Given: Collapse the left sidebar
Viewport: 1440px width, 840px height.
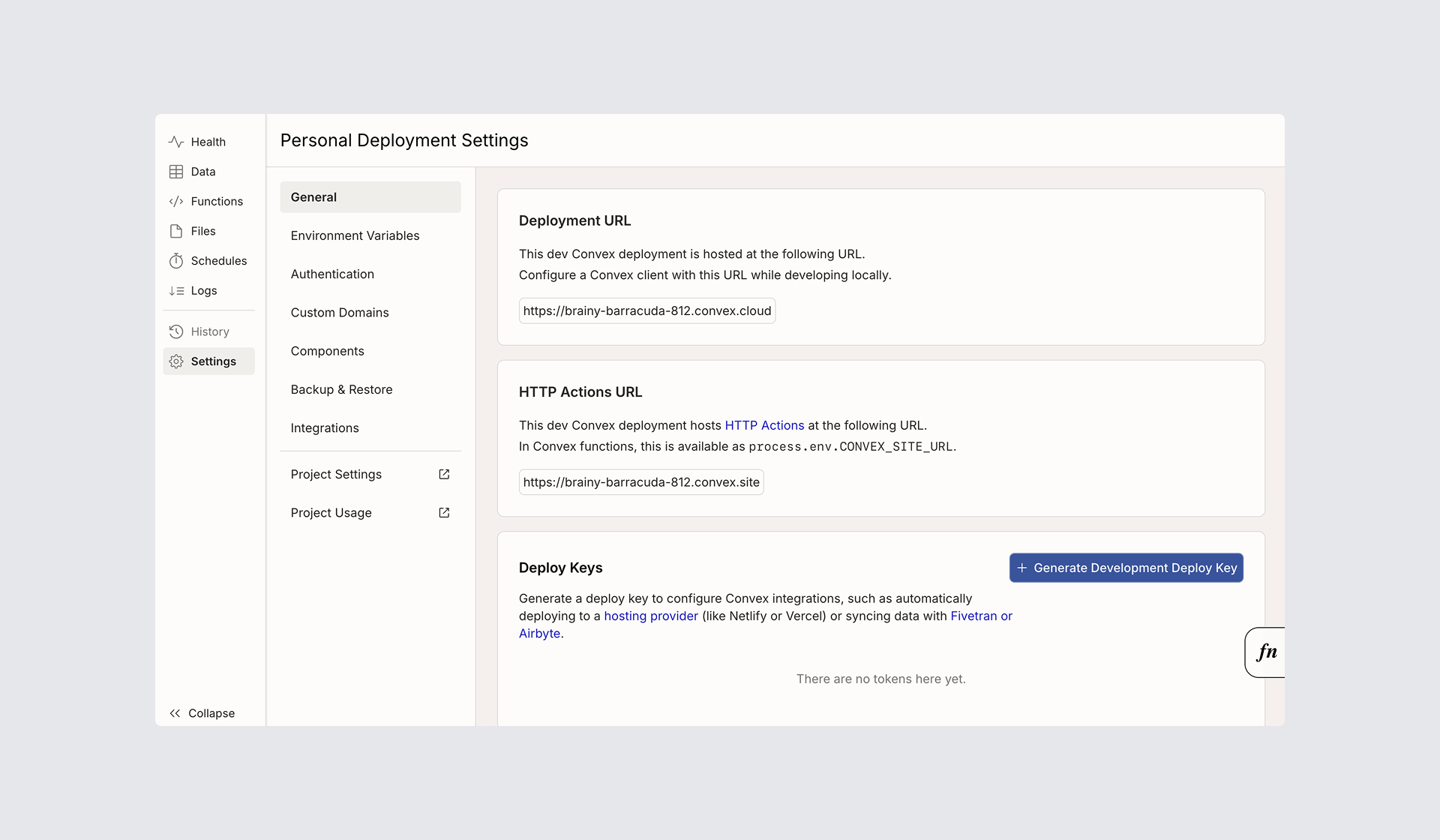Looking at the screenshot, I should click(202, 713).
